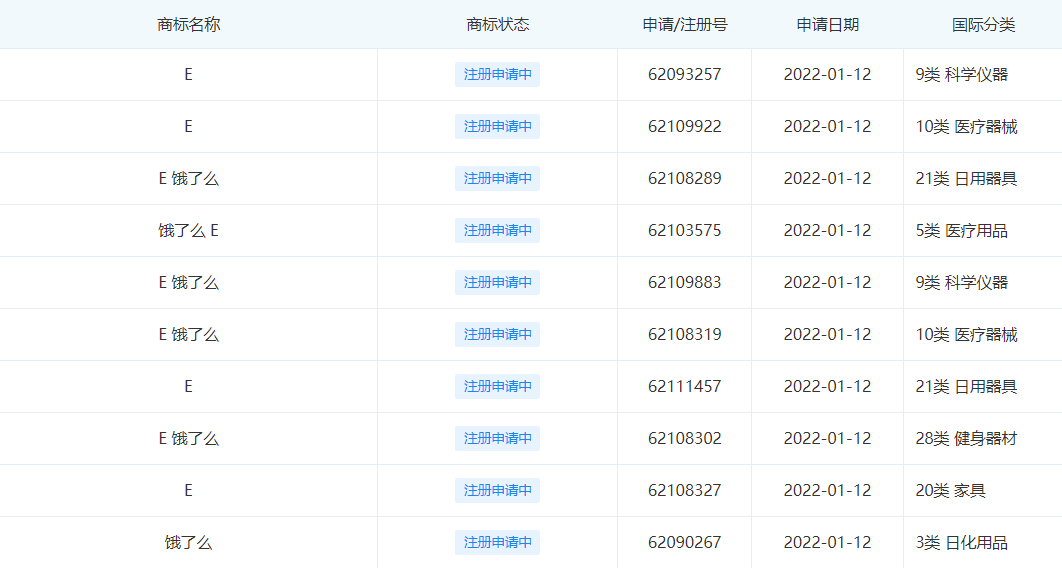Open 饿了么 trademark in row 62090267
The height and width of the screenshot is (568, 1062).
coord(188,543)
